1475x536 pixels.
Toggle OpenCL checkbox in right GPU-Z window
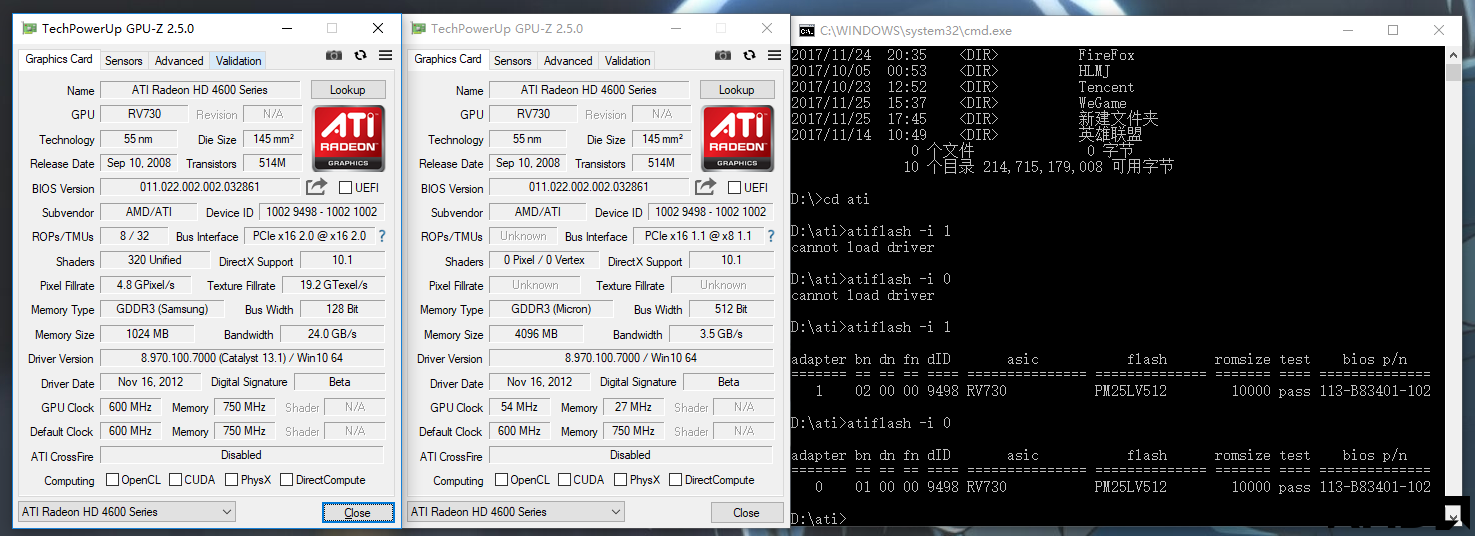tap(501, 480)
